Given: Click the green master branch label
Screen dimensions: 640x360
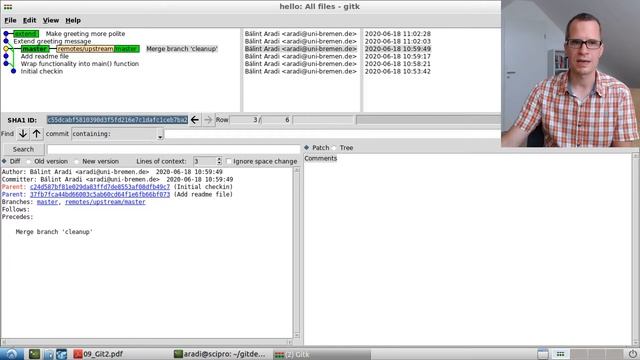Looking at the screenshot, I should pyautogui.click(x=35, y=49).
